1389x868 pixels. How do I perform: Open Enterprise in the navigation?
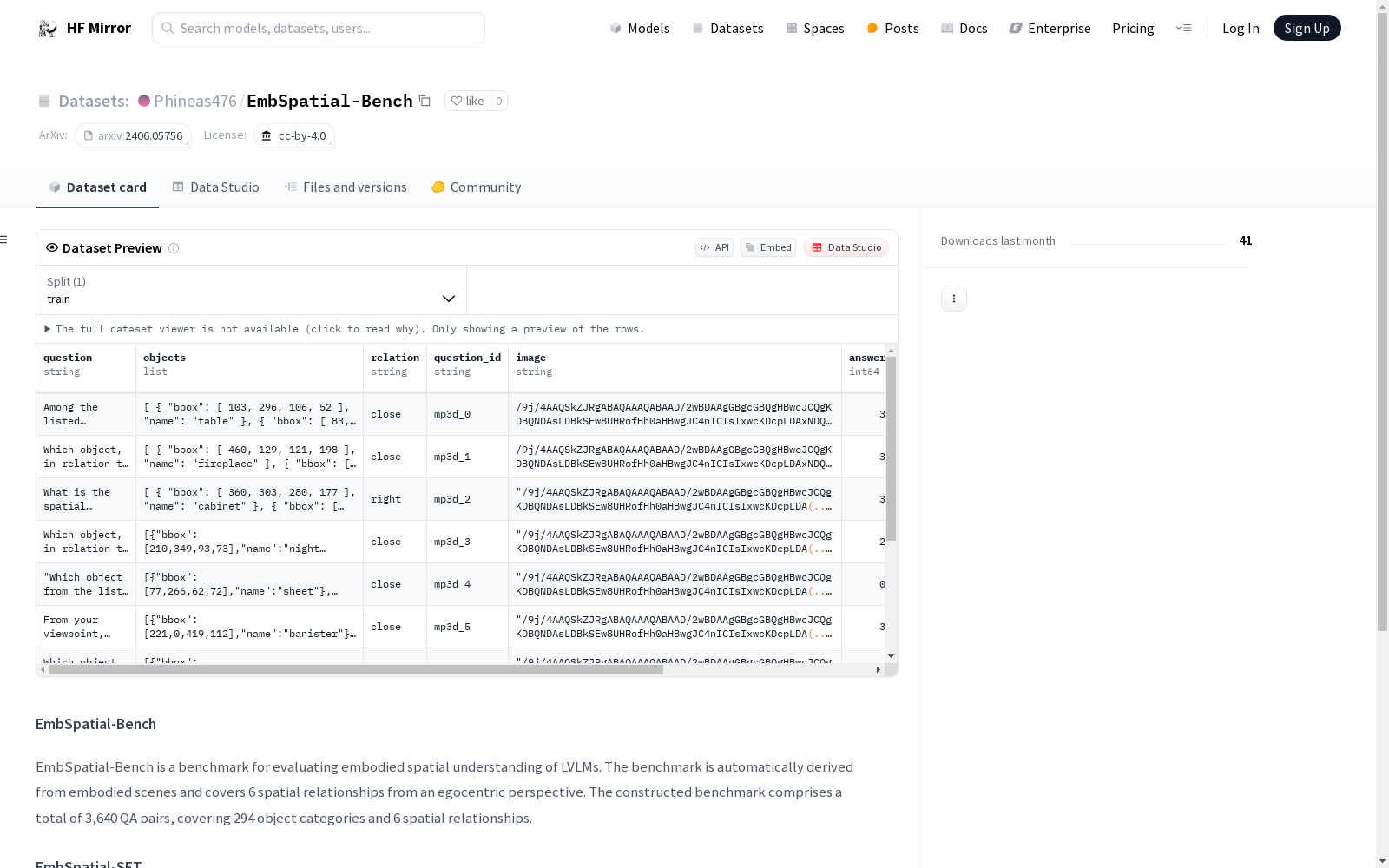(x=1050, y=28)
